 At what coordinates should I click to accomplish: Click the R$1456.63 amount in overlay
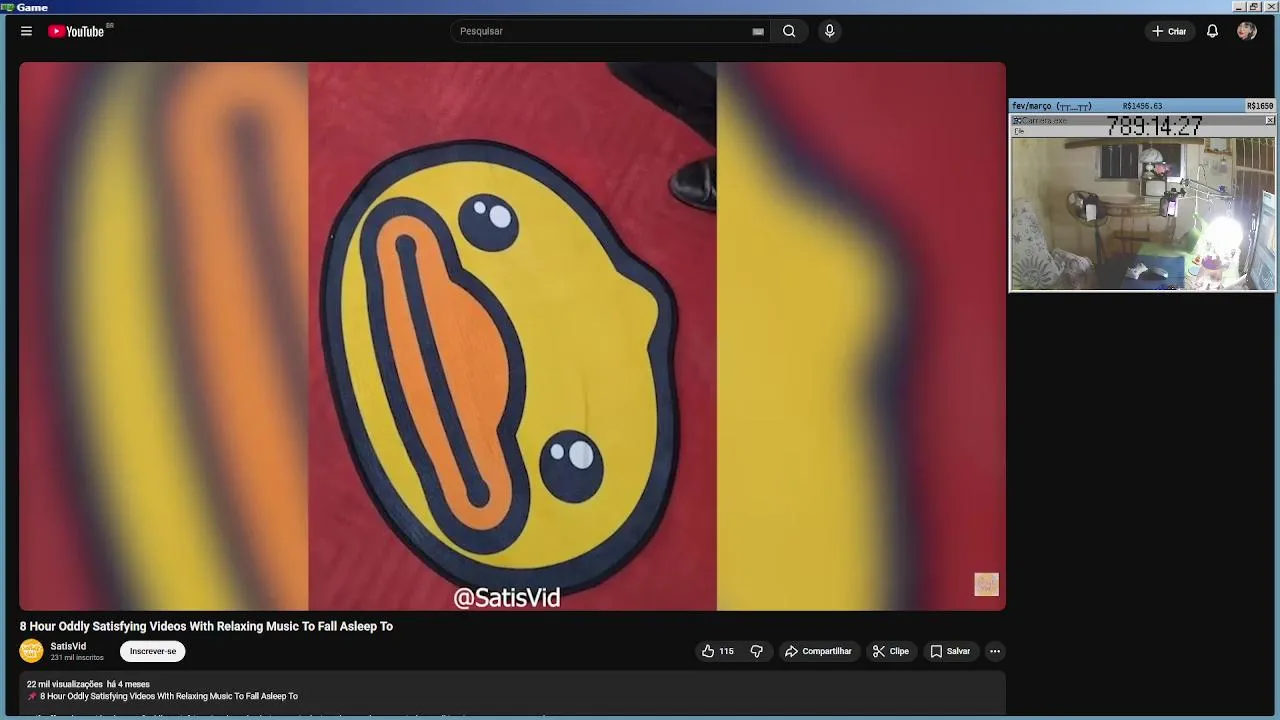1142,106
